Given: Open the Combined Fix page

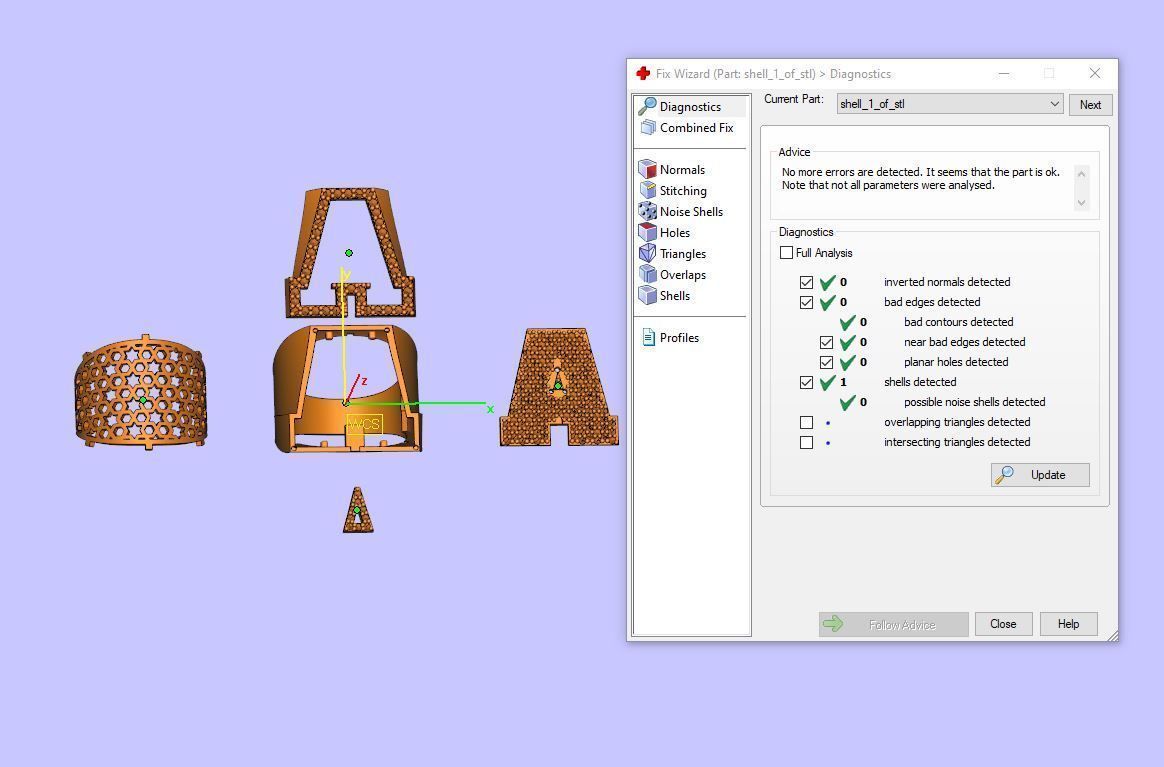Looking at the screenshot, I should coord(696,128).
